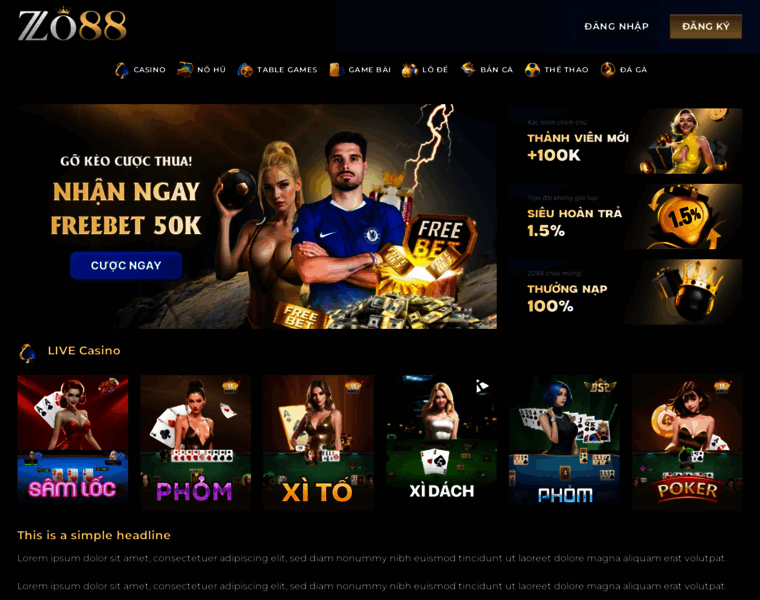Click the ZO88 logo

pos(72,25)
